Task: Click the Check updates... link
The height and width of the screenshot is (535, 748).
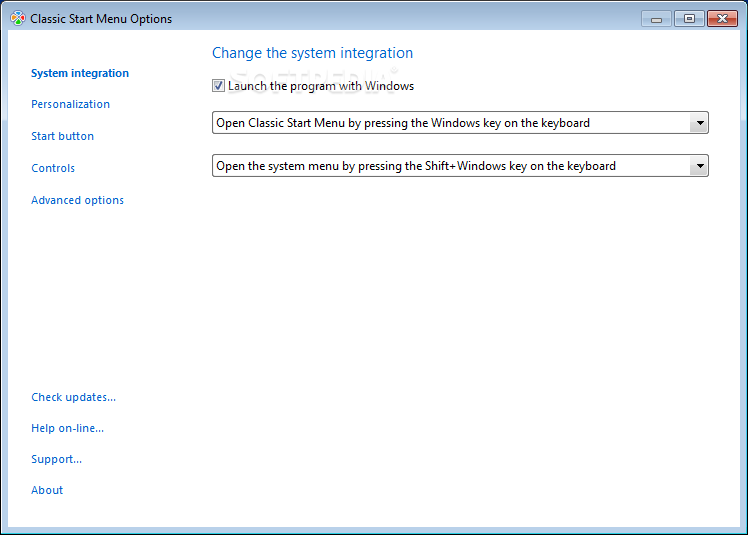Action: coord(73,397)
